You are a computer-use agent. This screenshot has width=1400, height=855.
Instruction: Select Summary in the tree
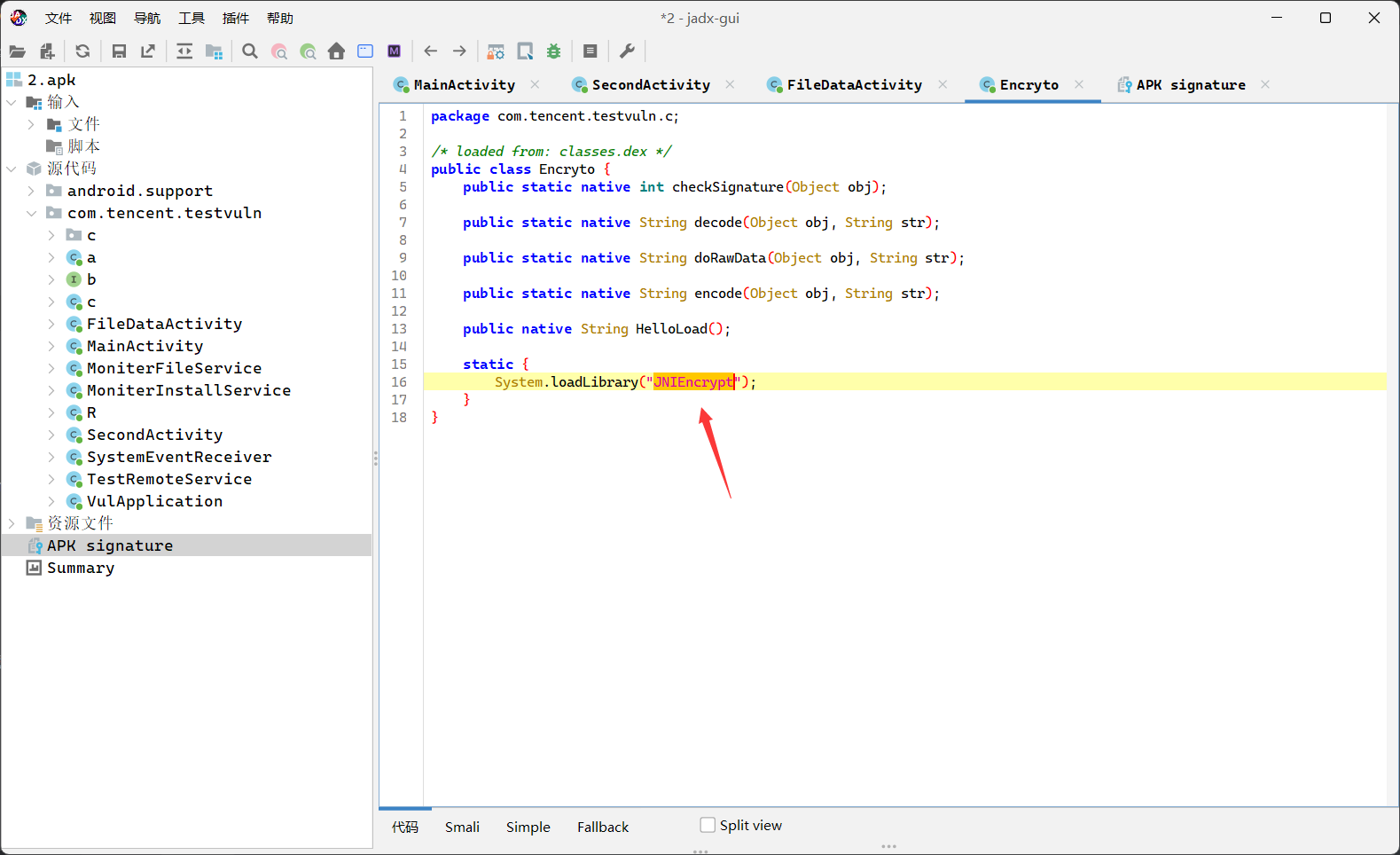pyautogui.click(x=81, y=568)
